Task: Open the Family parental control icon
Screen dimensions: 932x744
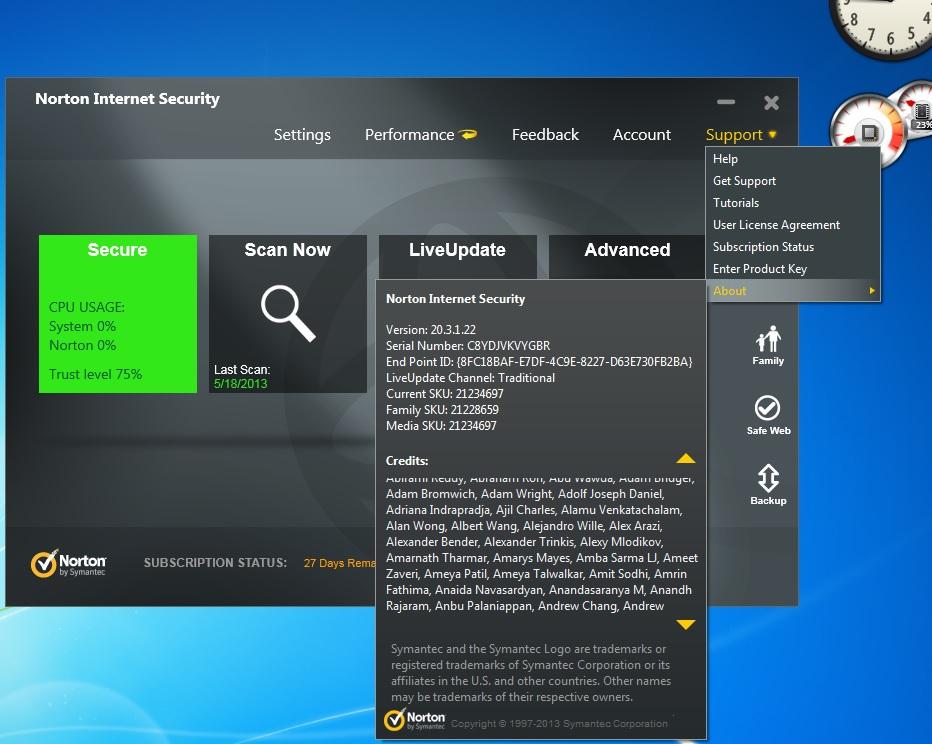Action: pos(768,339)
